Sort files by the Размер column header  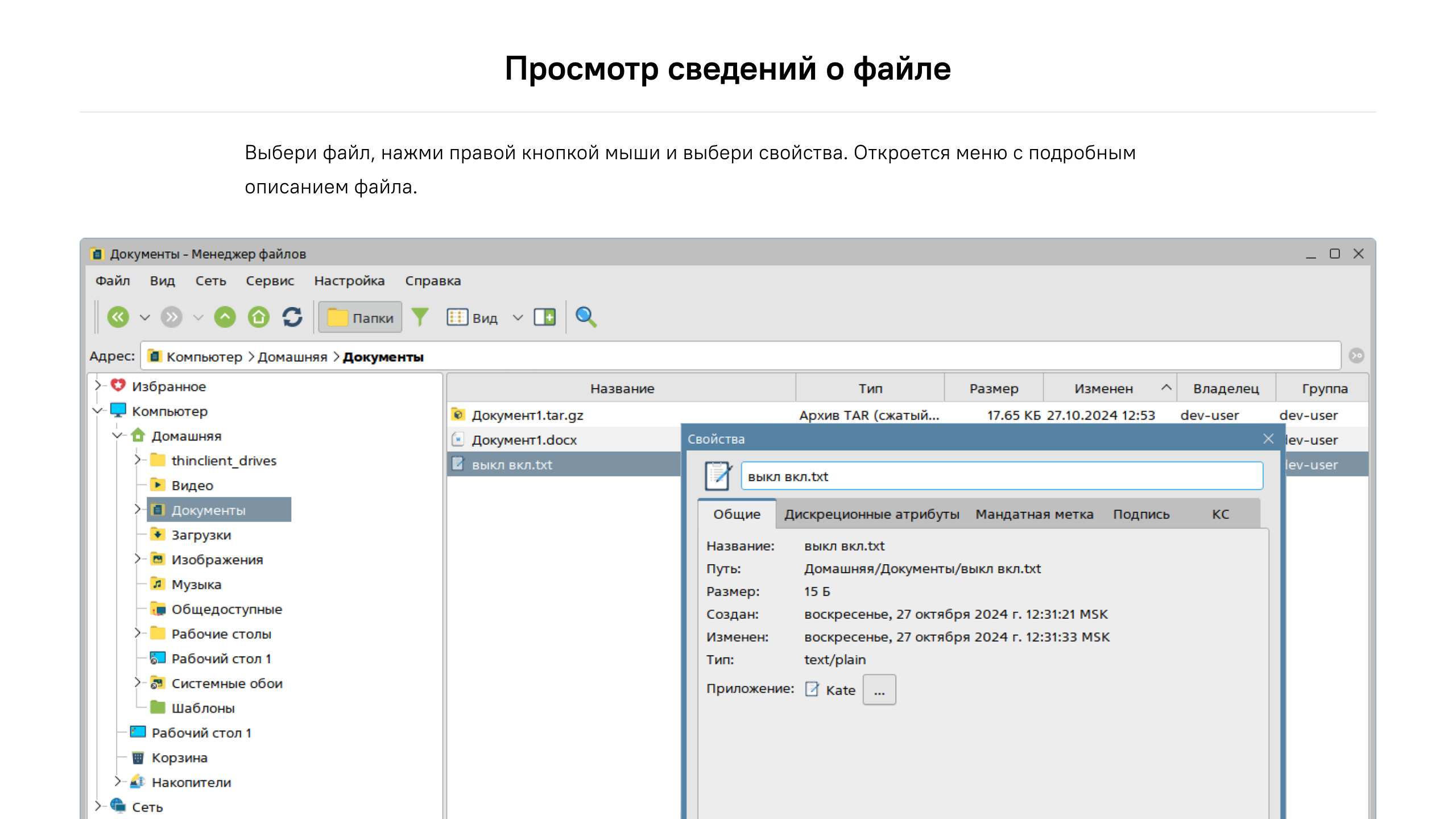(994, 388)
